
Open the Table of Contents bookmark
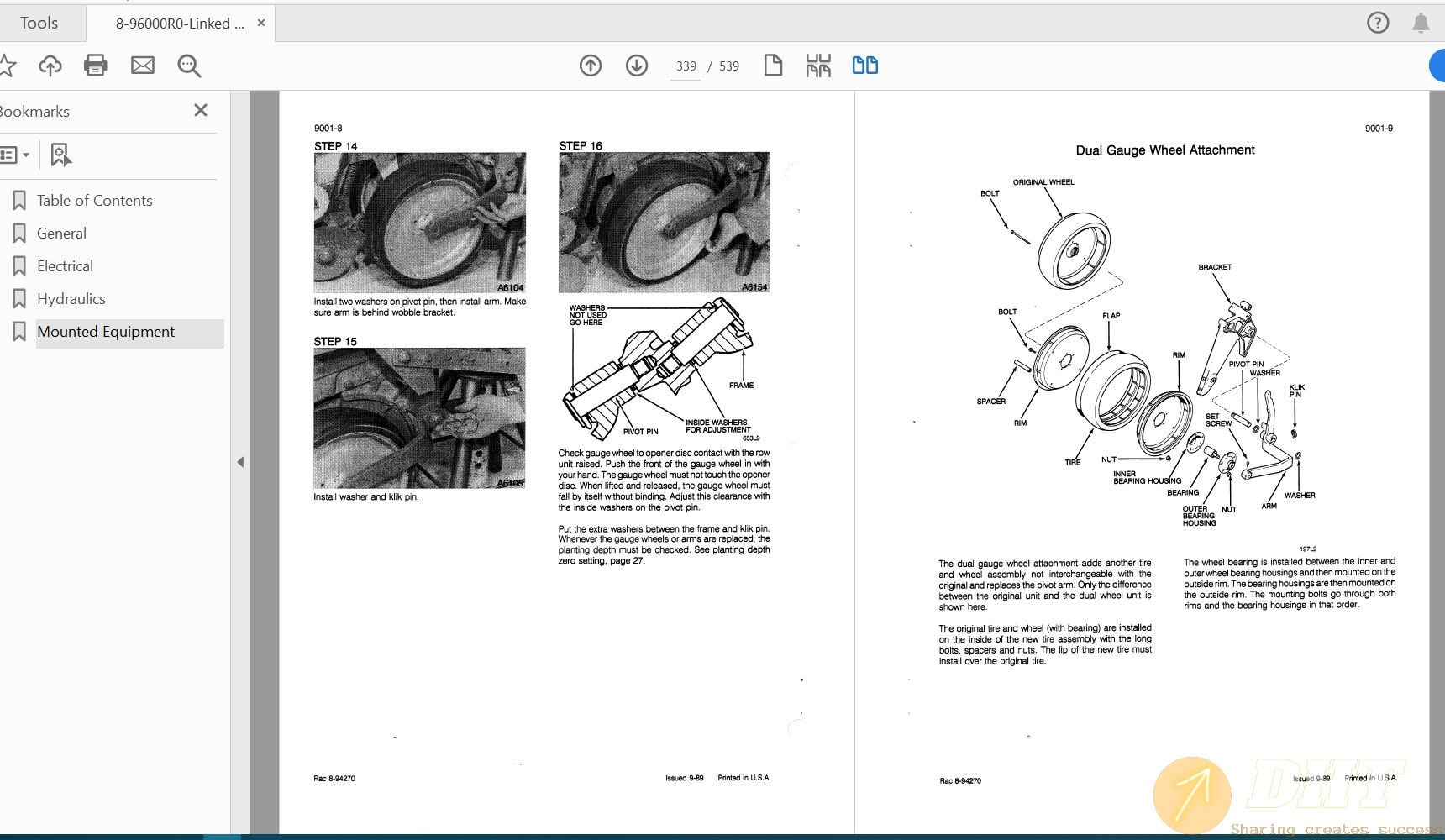pyautogui.click(x=94, y=200)
